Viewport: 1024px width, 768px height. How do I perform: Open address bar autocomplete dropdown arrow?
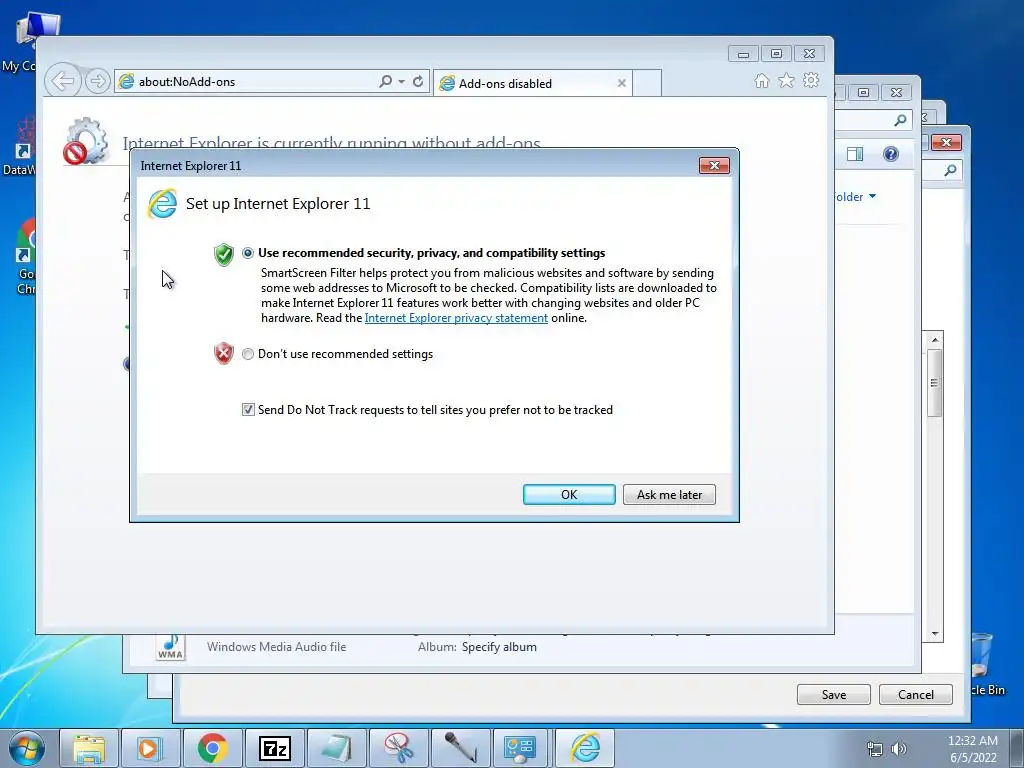coord(402,82)
